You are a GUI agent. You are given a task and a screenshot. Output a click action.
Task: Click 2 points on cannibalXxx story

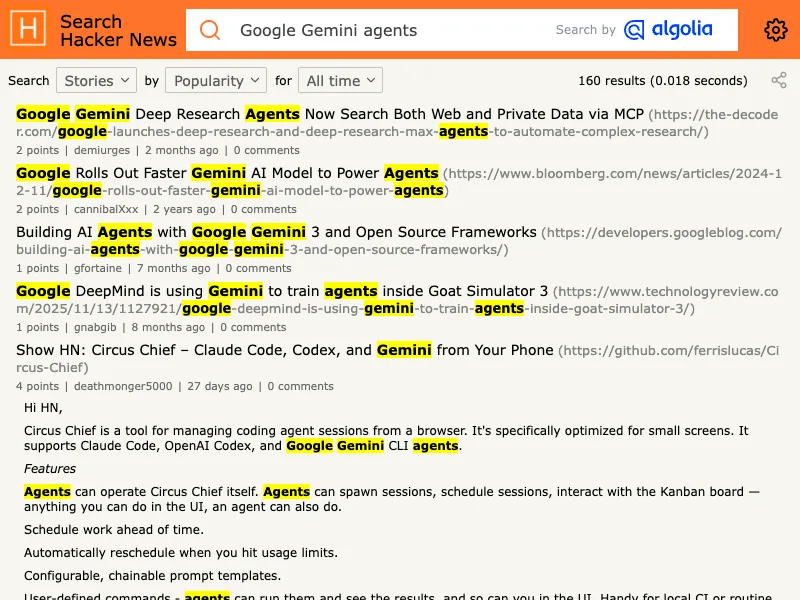37,209
